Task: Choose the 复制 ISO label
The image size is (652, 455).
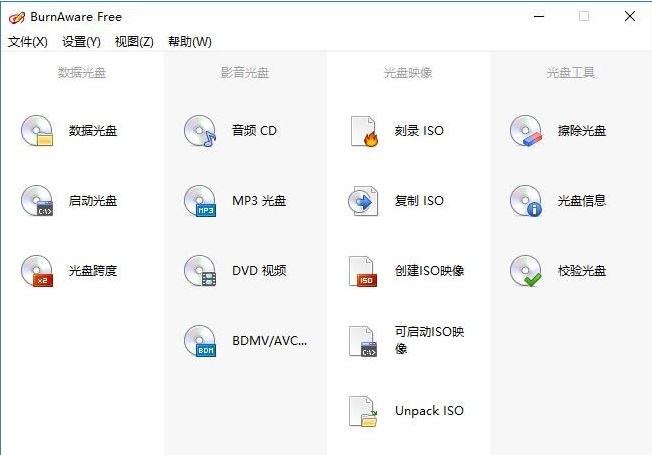Action: tap(419, 201)
